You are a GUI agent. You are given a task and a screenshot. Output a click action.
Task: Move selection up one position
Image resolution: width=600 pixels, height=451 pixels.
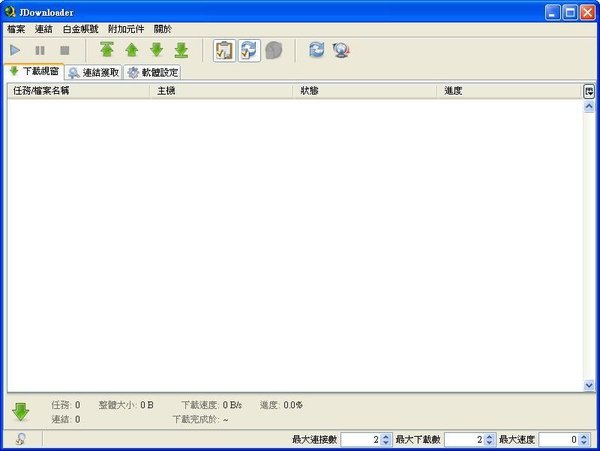point(132,50)
